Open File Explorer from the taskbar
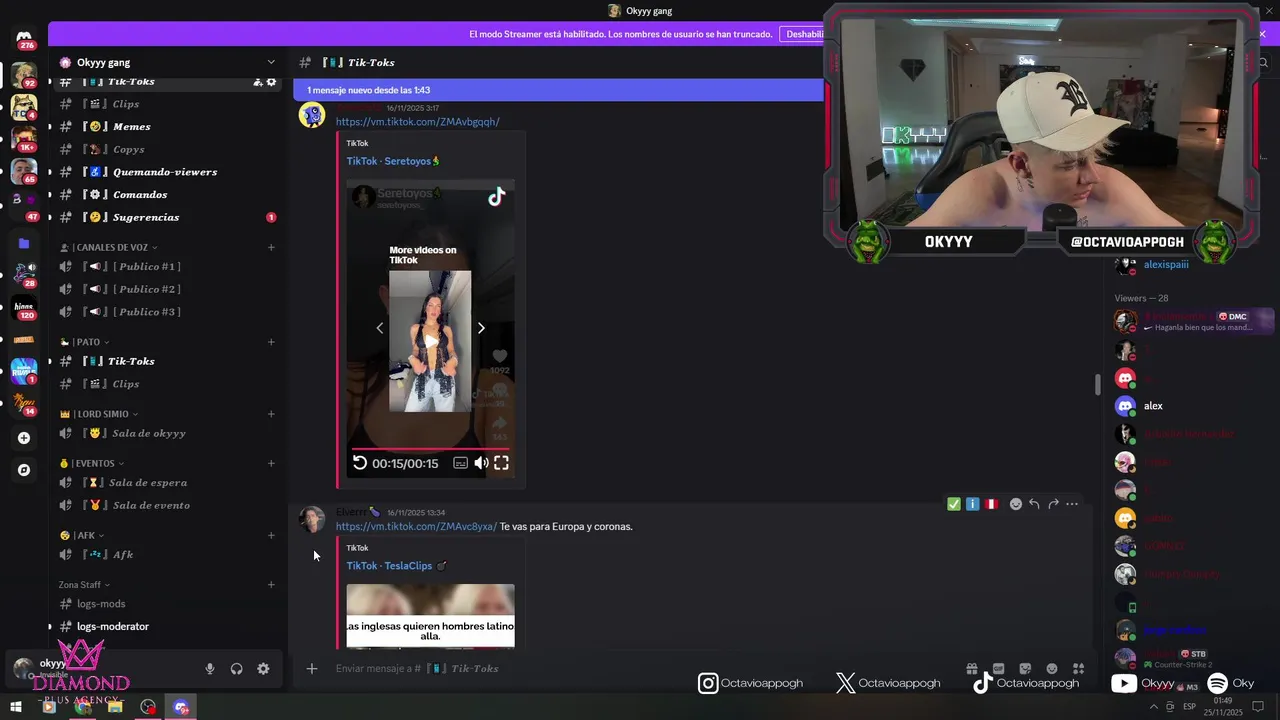The image size is (1280, 720). (x=115, y=707)
